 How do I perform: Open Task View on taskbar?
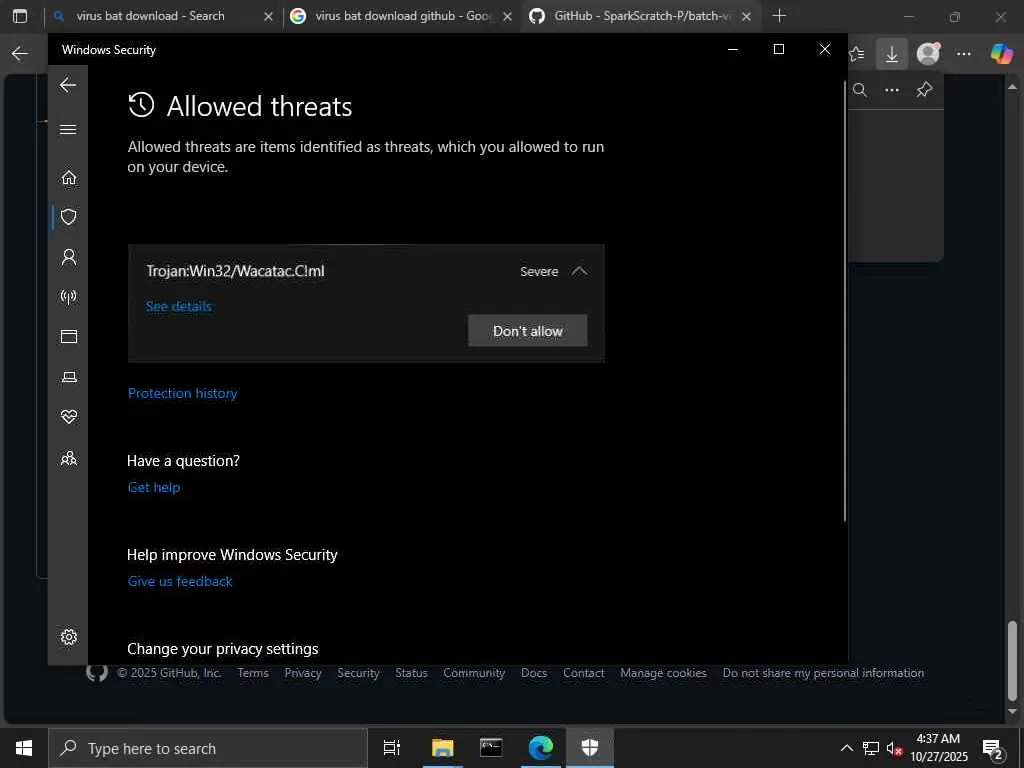tap(392, 748)
